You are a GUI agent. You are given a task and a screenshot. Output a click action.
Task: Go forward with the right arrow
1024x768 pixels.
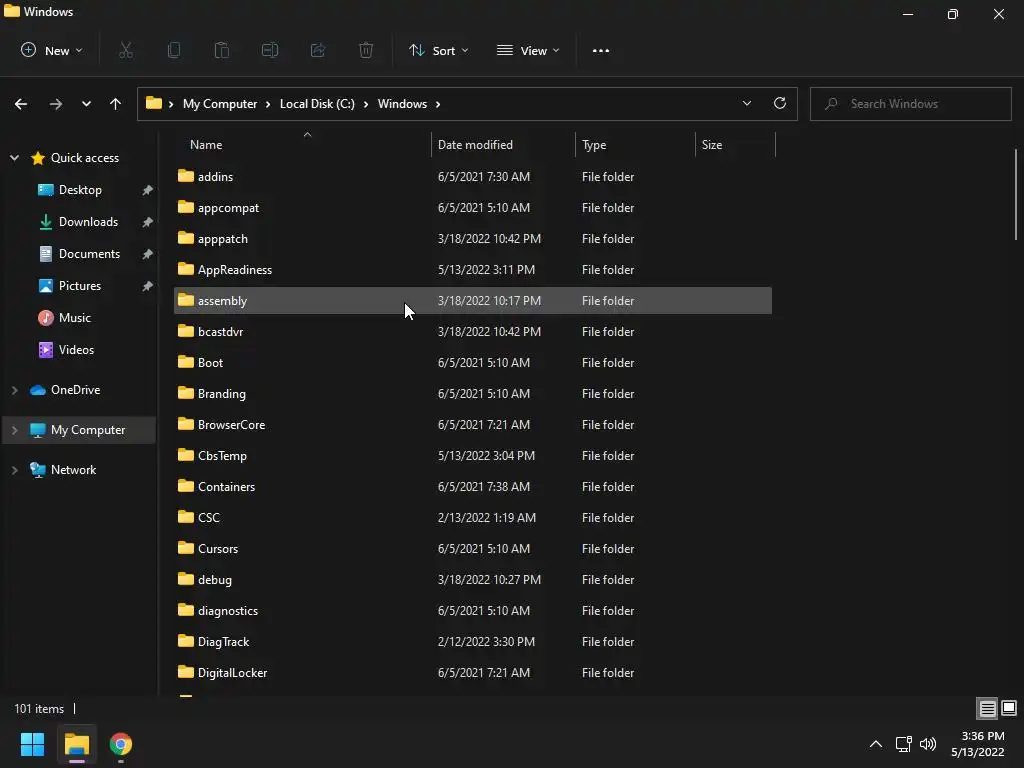(x=56, y=104)
